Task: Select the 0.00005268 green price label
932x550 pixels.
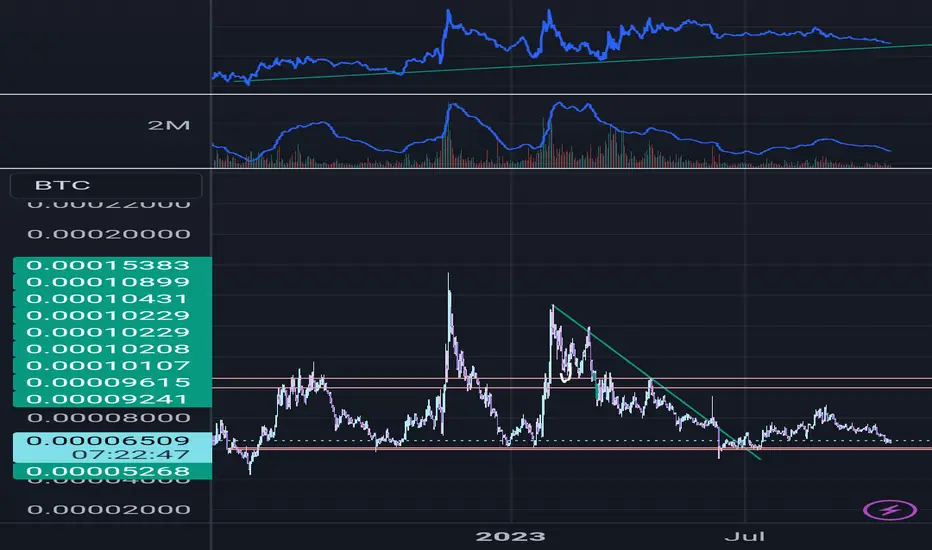Action: [x=112, y=472]
